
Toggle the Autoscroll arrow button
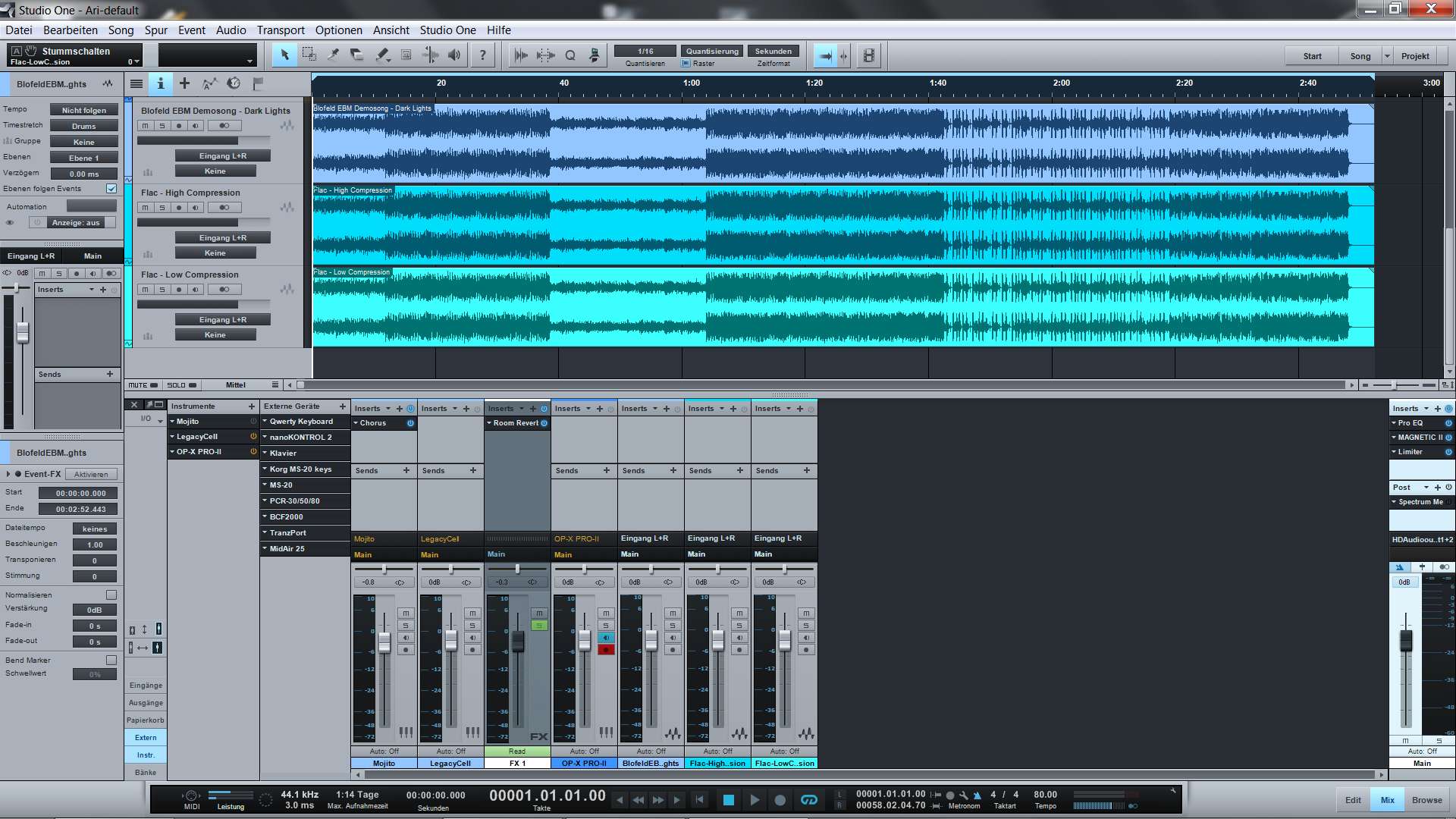tap(826, 55)
